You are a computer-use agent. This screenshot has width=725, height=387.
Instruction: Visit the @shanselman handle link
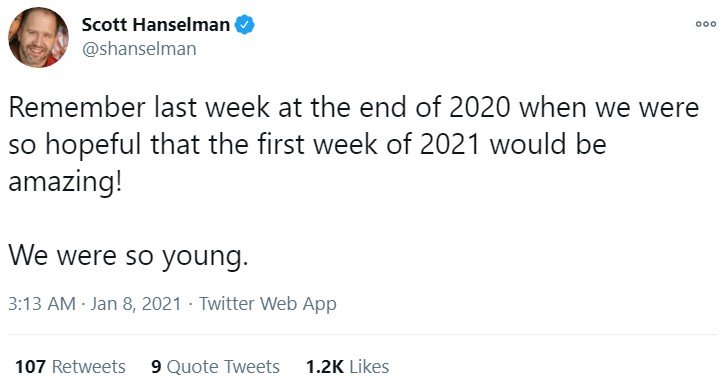tap(139, 49)
